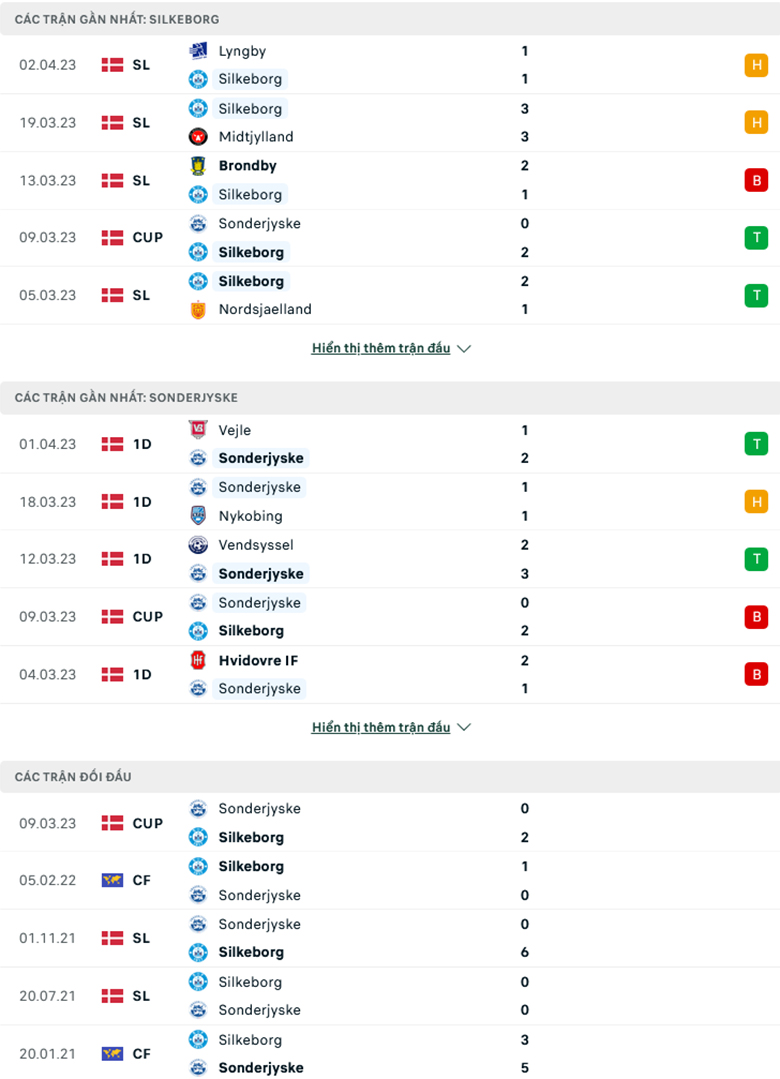Click the Vendsyssel club logo
780x1079 pixels.
pyautogui.click(x=197, y=545)
